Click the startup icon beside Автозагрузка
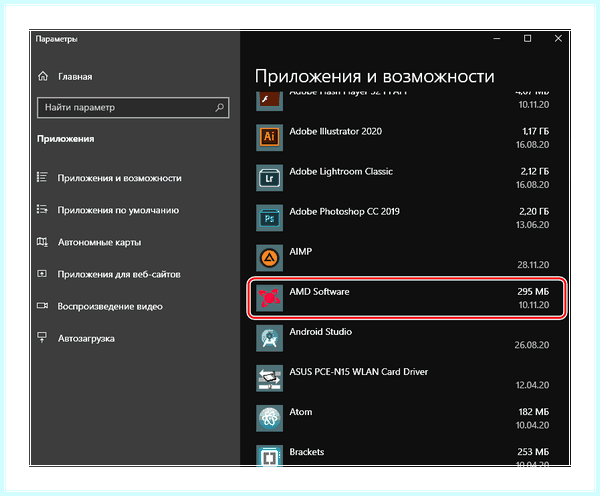Viewport: 600px width, 496px height. pyautogui.click(x=42, y=338)
